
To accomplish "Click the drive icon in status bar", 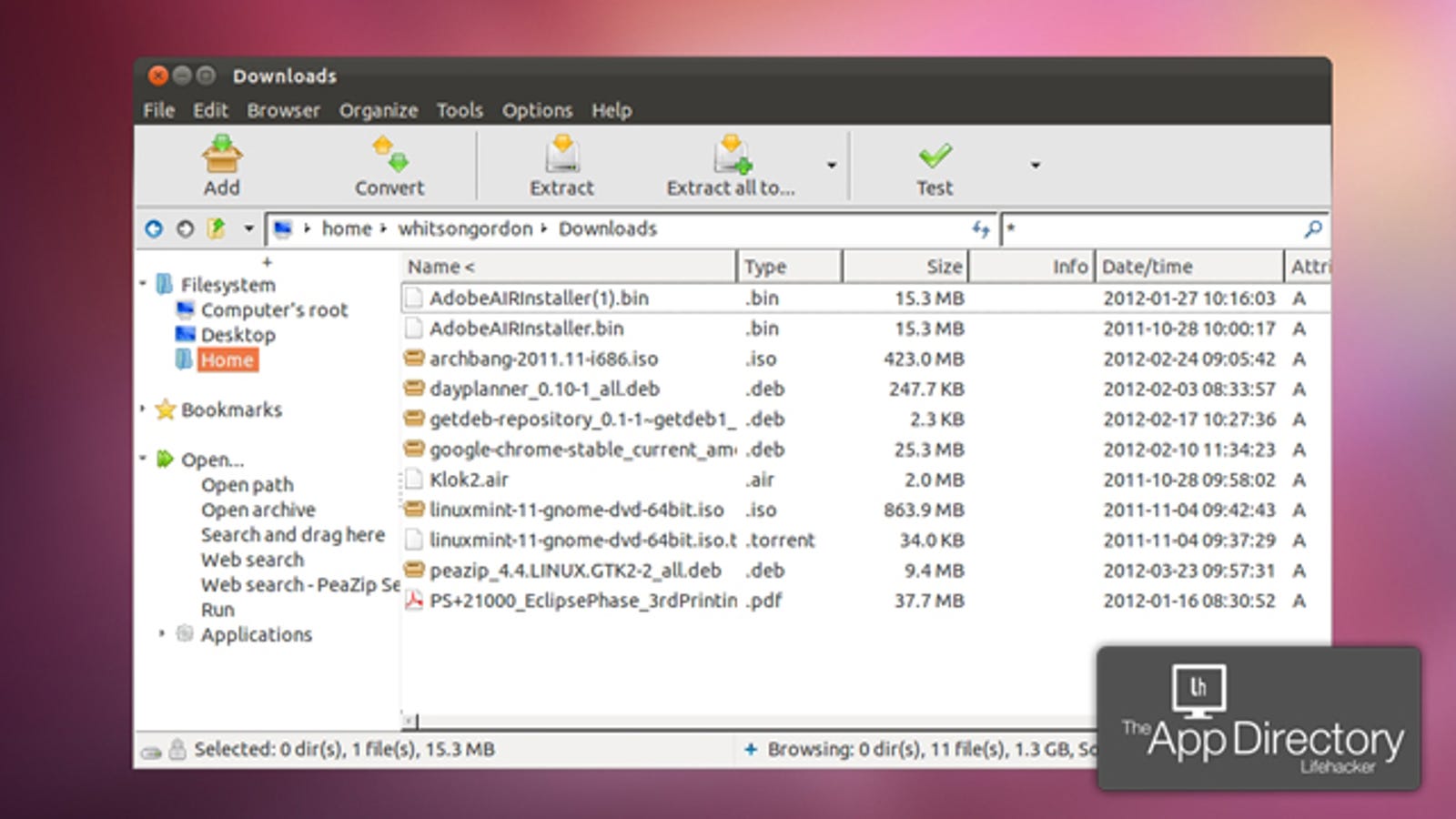I will [x=151, y=753].
